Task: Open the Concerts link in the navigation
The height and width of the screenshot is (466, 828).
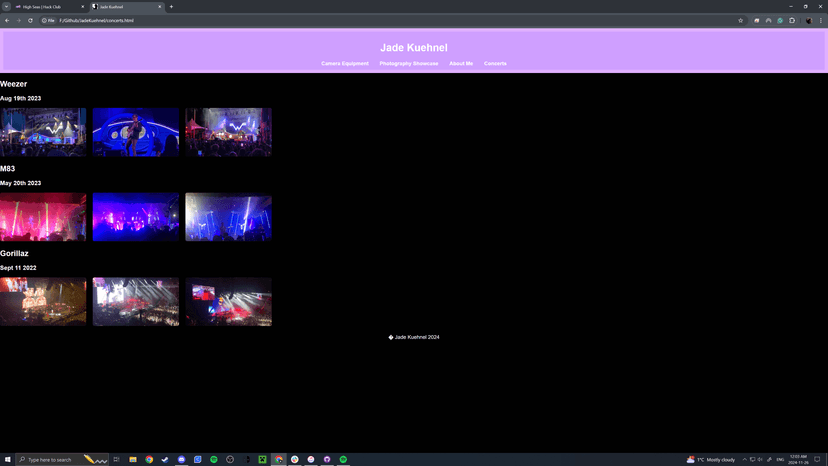Action: 495,63
